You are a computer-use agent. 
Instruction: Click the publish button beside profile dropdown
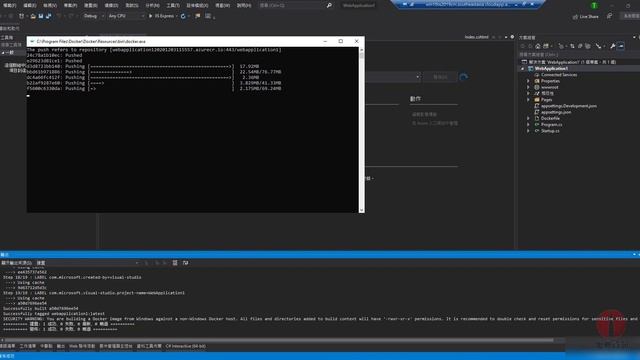[440, 77]
